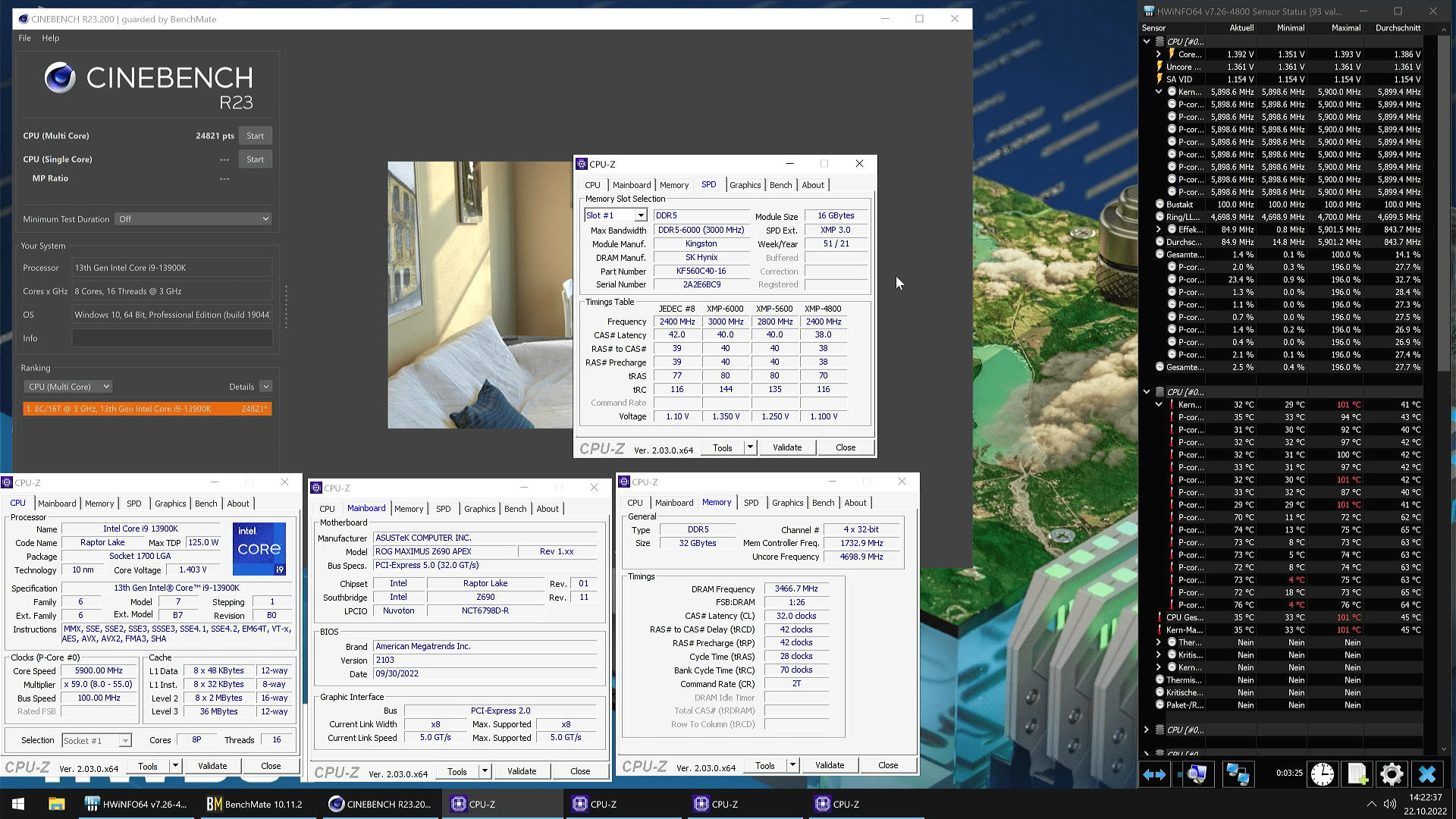Image resolution: width=1456 pixels, height=819 pixels.
Task: Open Windows Start menu
Action: (x=18, y=804)
